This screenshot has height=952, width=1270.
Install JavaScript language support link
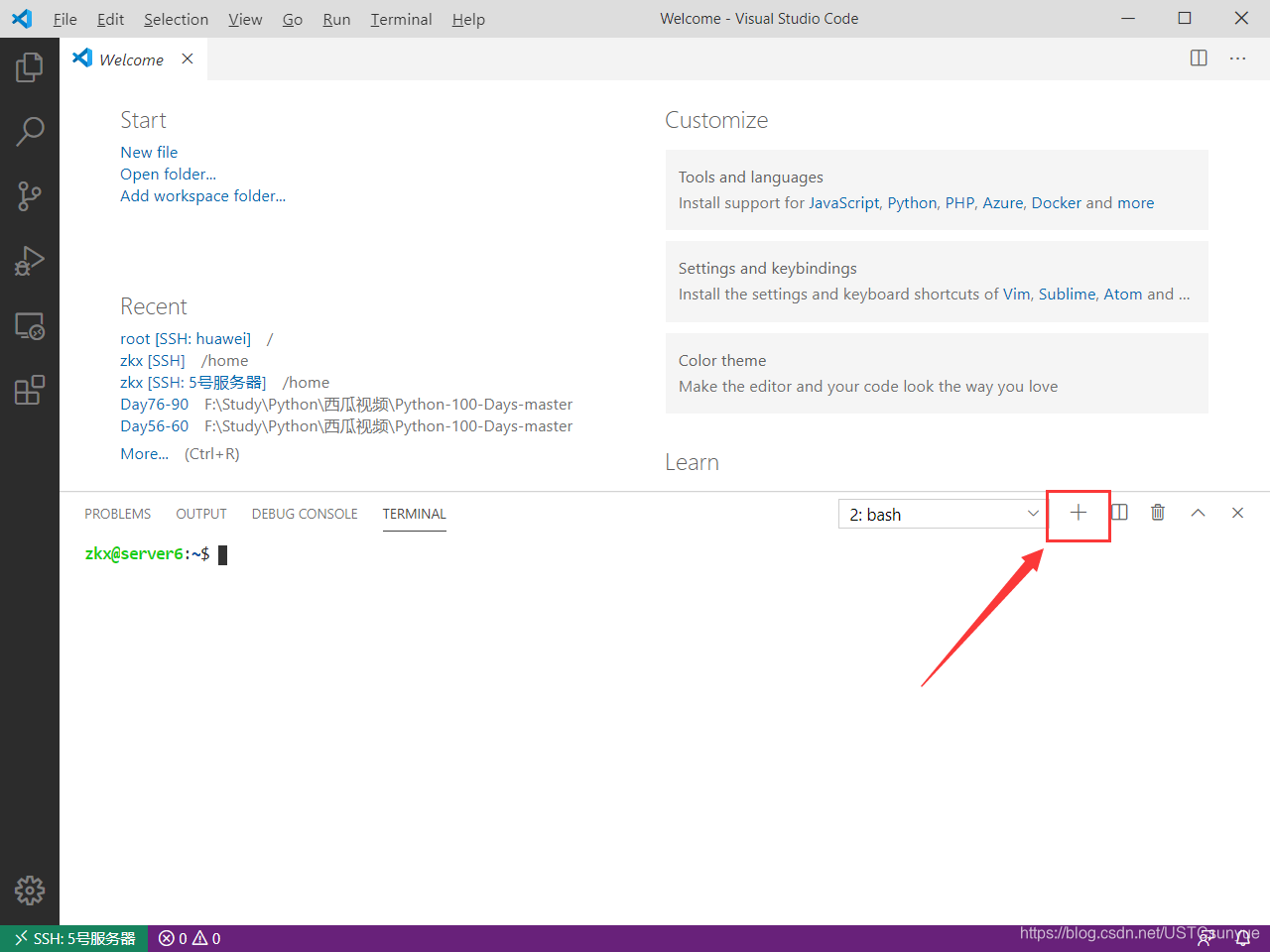coord(843,202)
